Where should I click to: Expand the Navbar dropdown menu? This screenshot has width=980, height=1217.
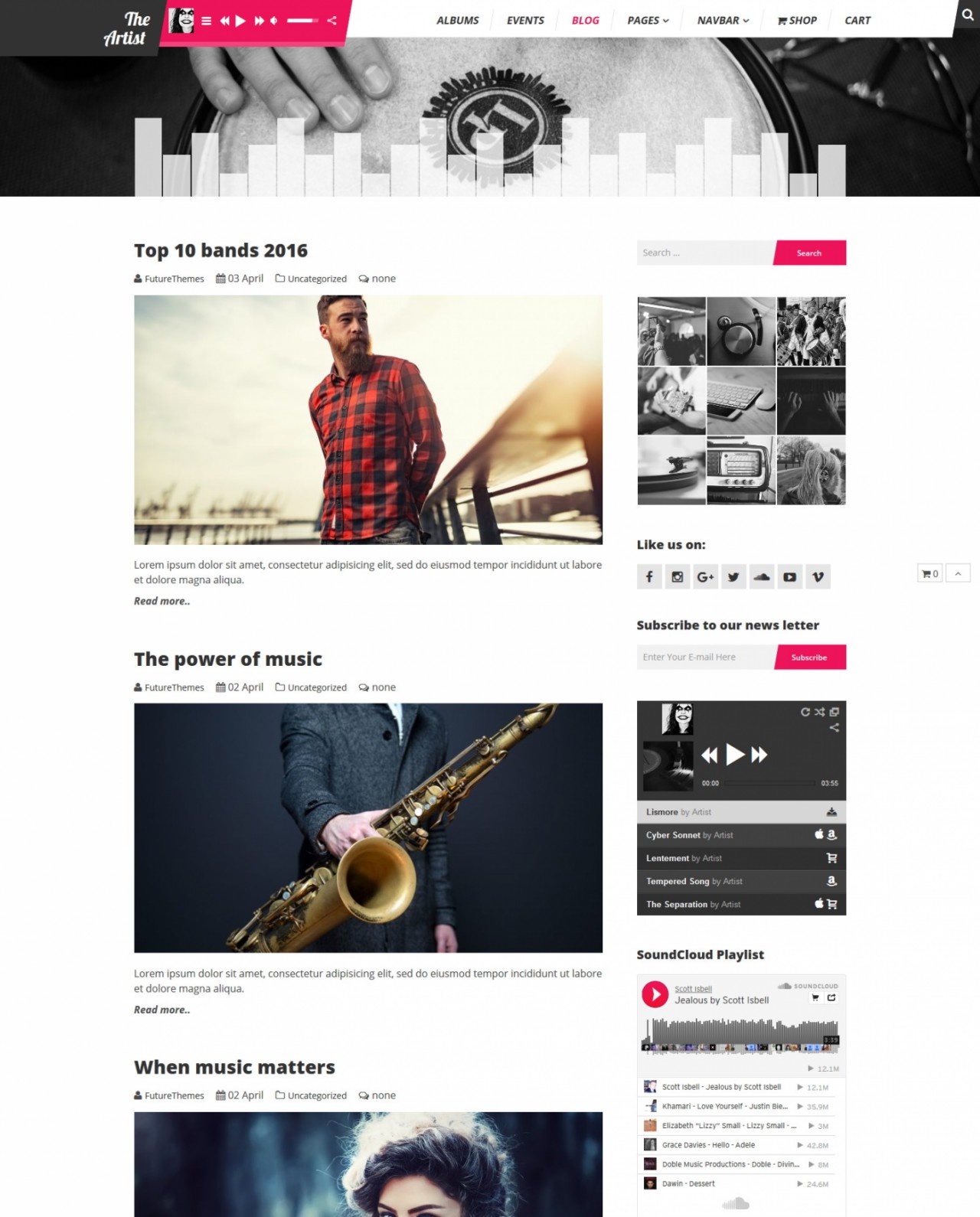click(x=723, y=21)
